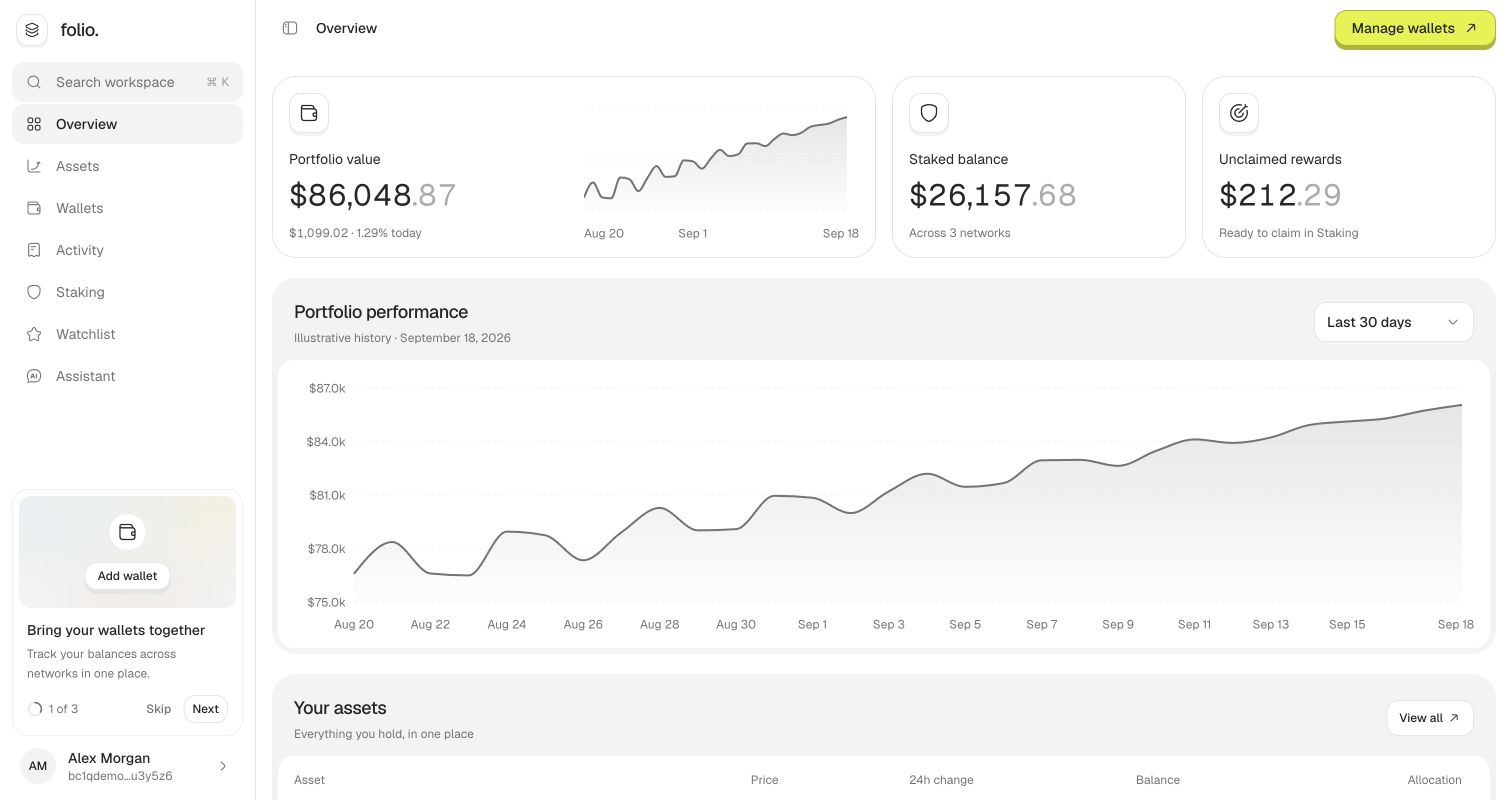
Task: Open Activity in the sidebar
Action: tap(127, 250)
